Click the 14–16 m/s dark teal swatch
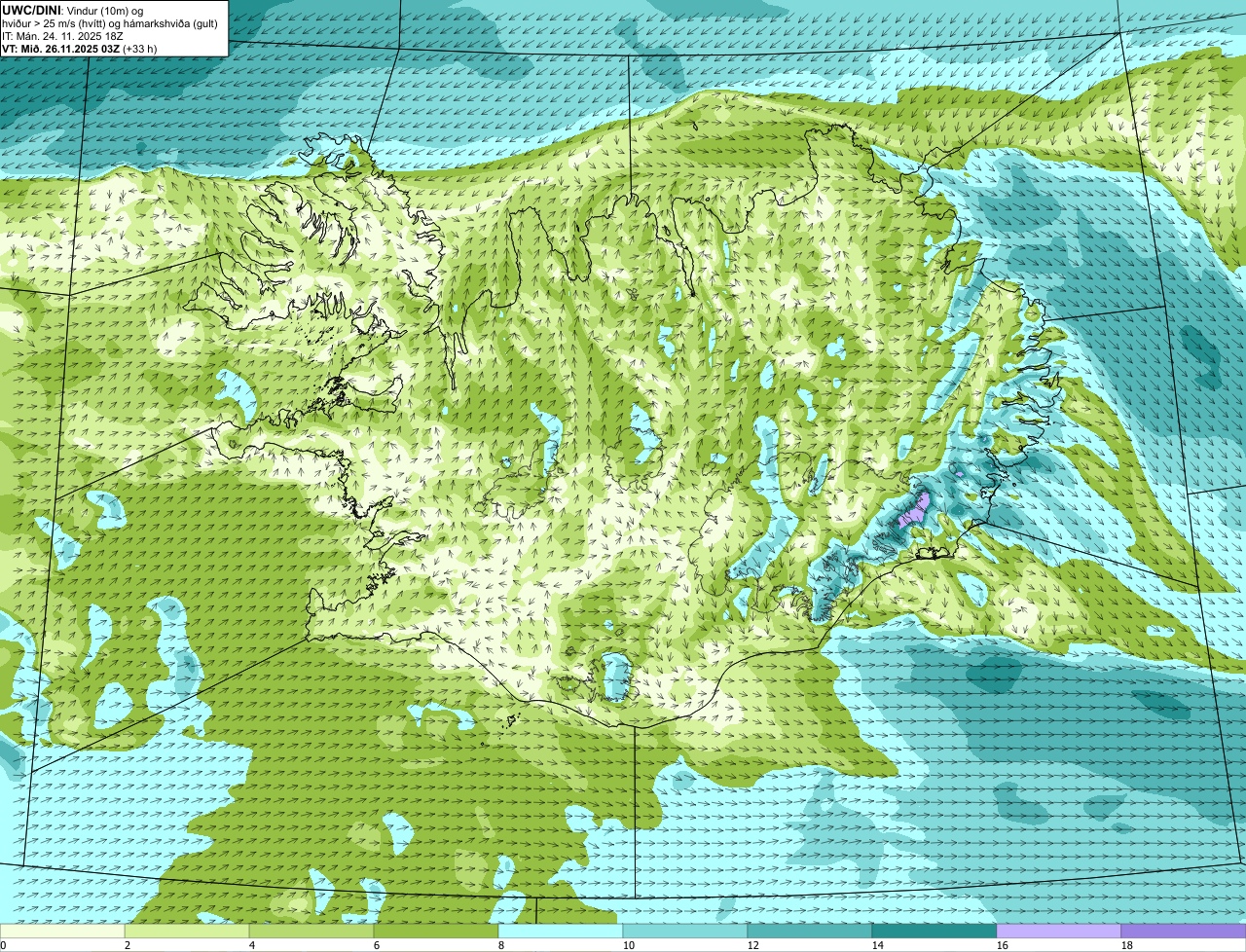Viewport: 1246px width, 952px height. coord(934,932)
